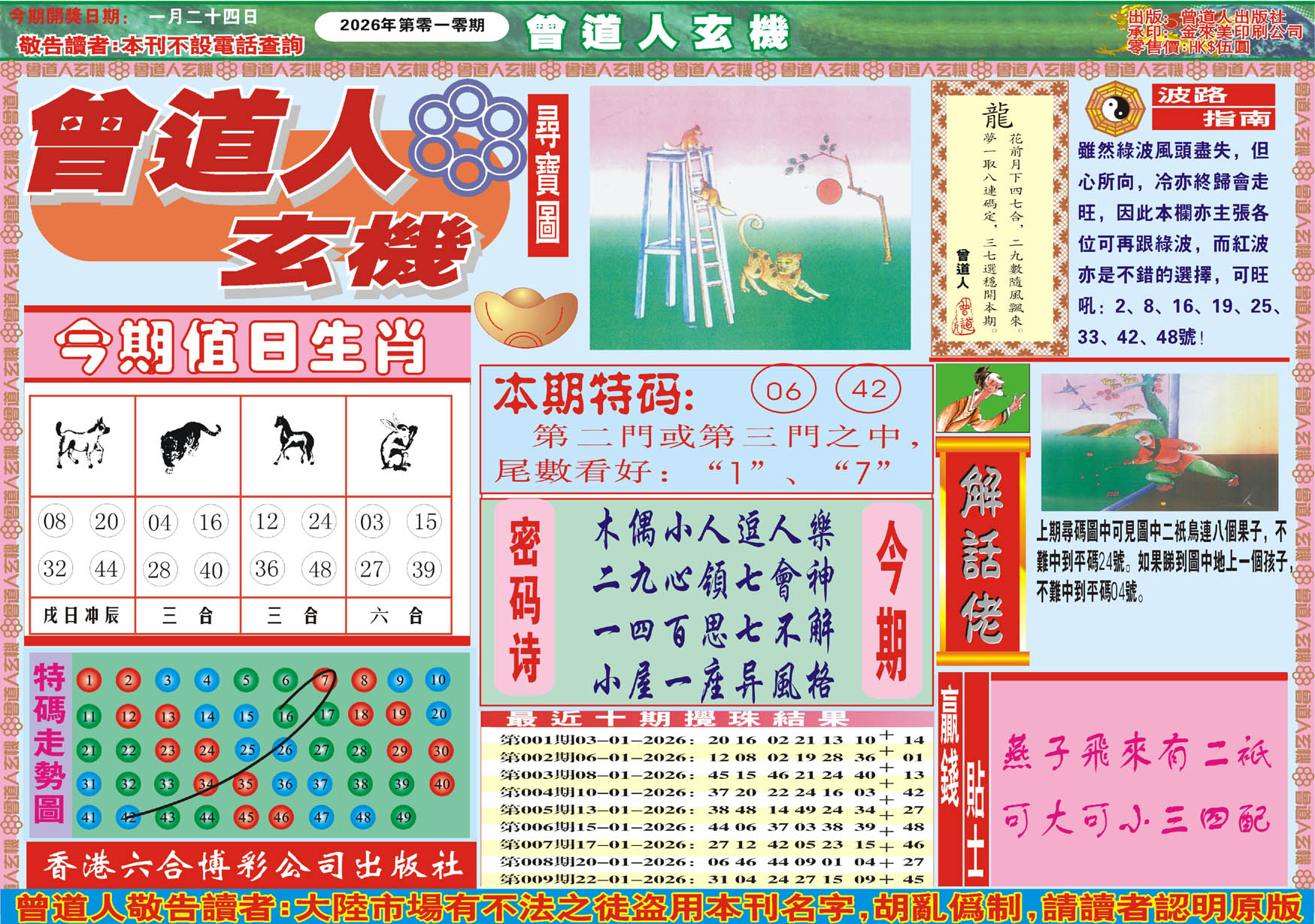This screenshot has height=924, width=1315.
Task: Select circled special number 06
Action: (x=783, y=390)
